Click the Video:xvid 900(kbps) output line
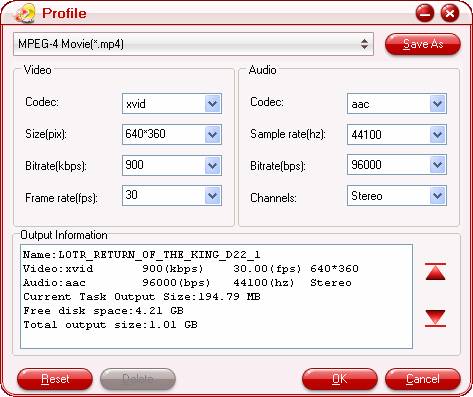 click(191, 269)
